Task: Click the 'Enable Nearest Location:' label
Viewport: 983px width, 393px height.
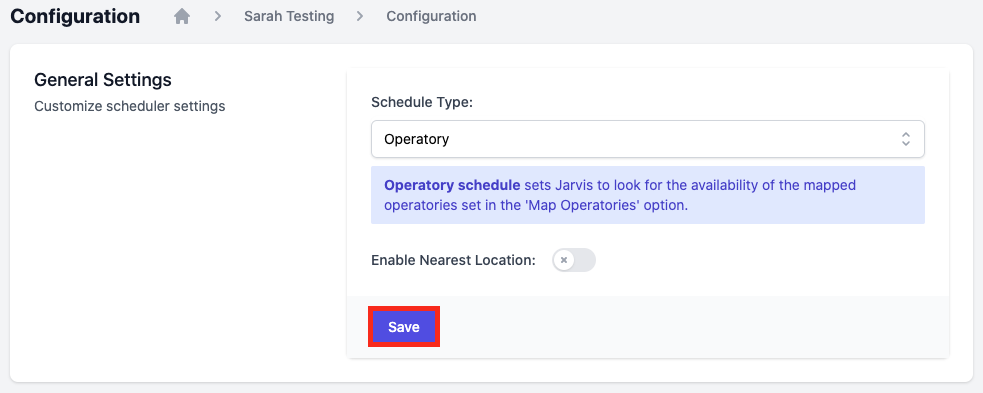Action: tap(453, 260)
